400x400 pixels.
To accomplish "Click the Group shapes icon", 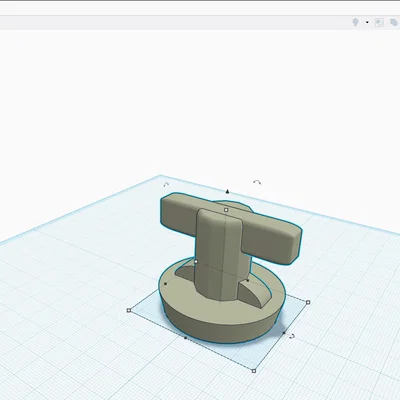I will coord(379,23).
